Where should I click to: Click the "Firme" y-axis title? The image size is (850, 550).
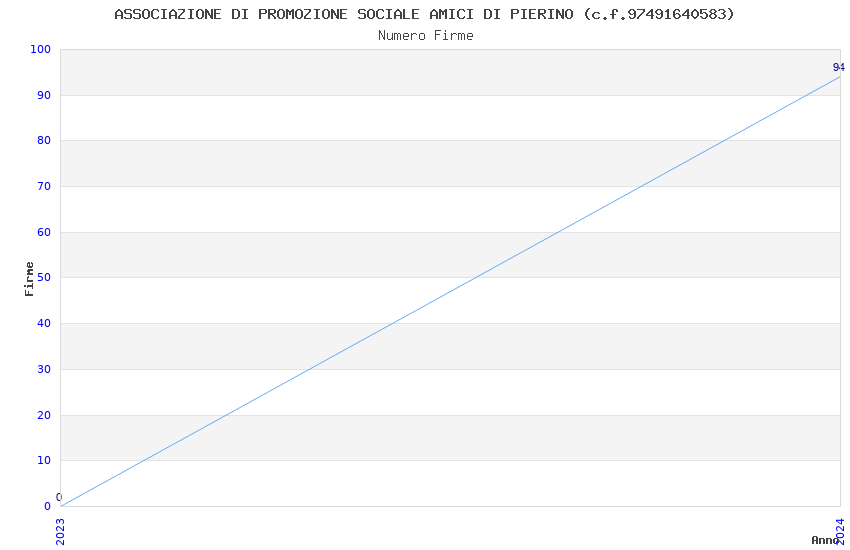(30, 278)
